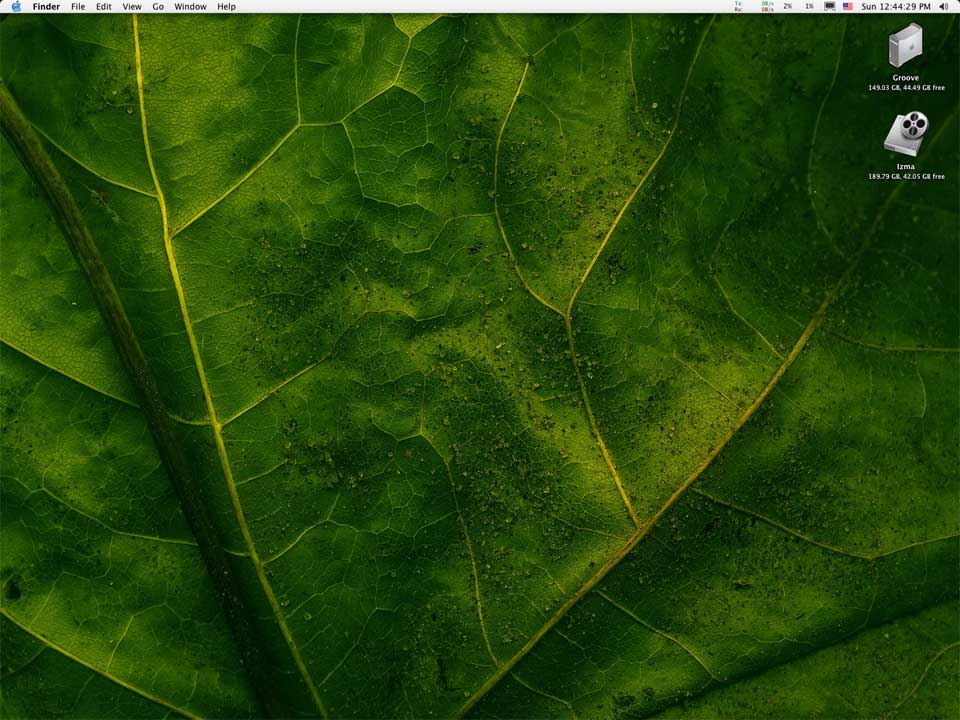Open the View menu
This screenshot has height=720, width=960.
pyautogui.click(x=132, y=6)
